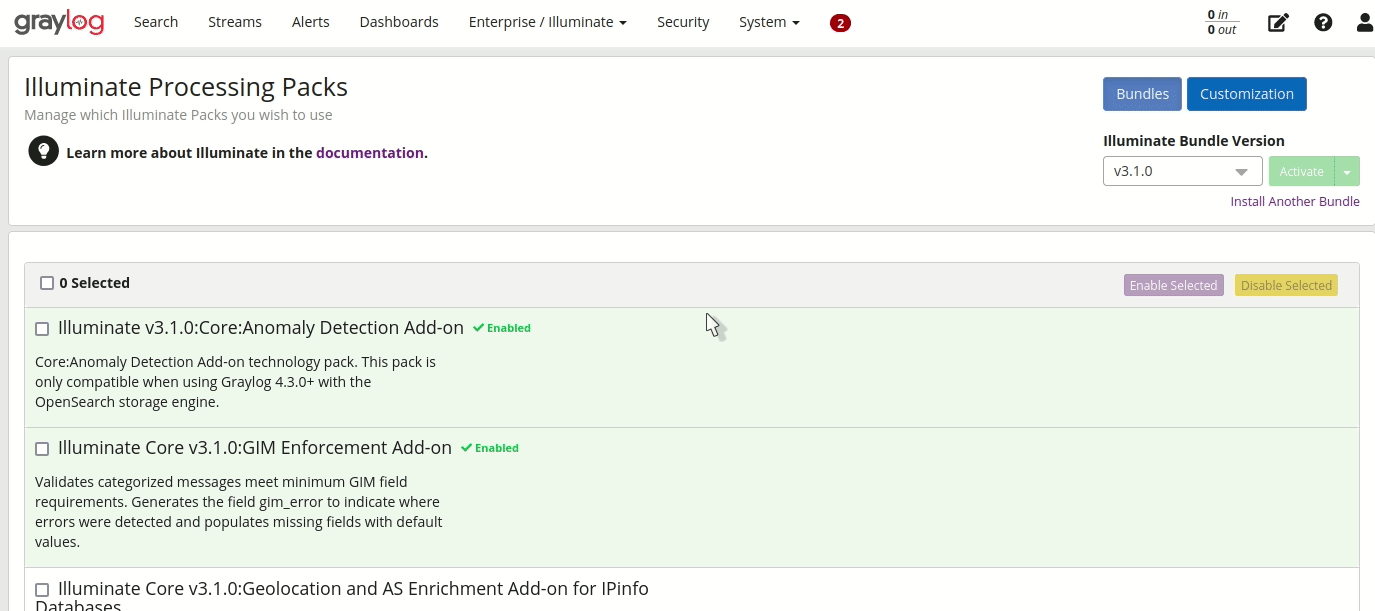Click the Illuminate Processing Packs heading

(186, 87)
